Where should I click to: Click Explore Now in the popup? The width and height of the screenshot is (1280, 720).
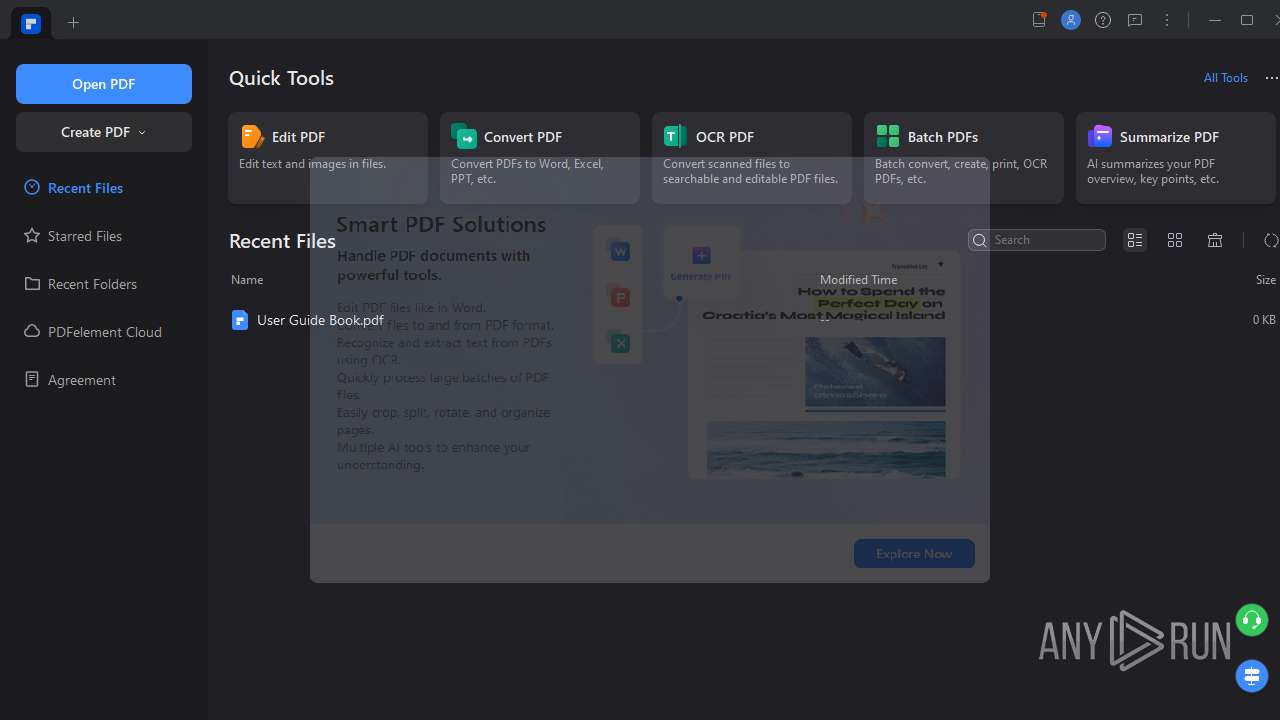point(914,554)
